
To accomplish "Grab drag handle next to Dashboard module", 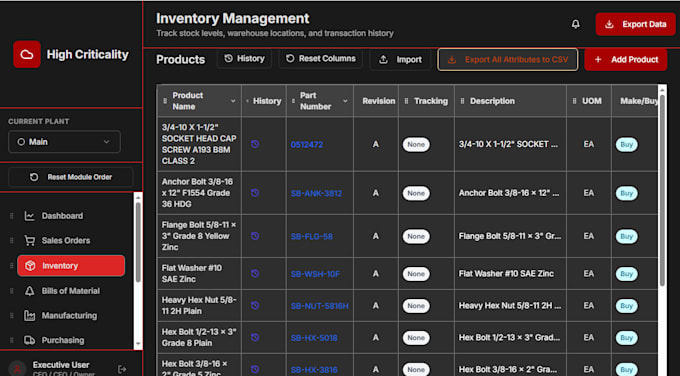I will pyautogui.click(x=12, y=216).
